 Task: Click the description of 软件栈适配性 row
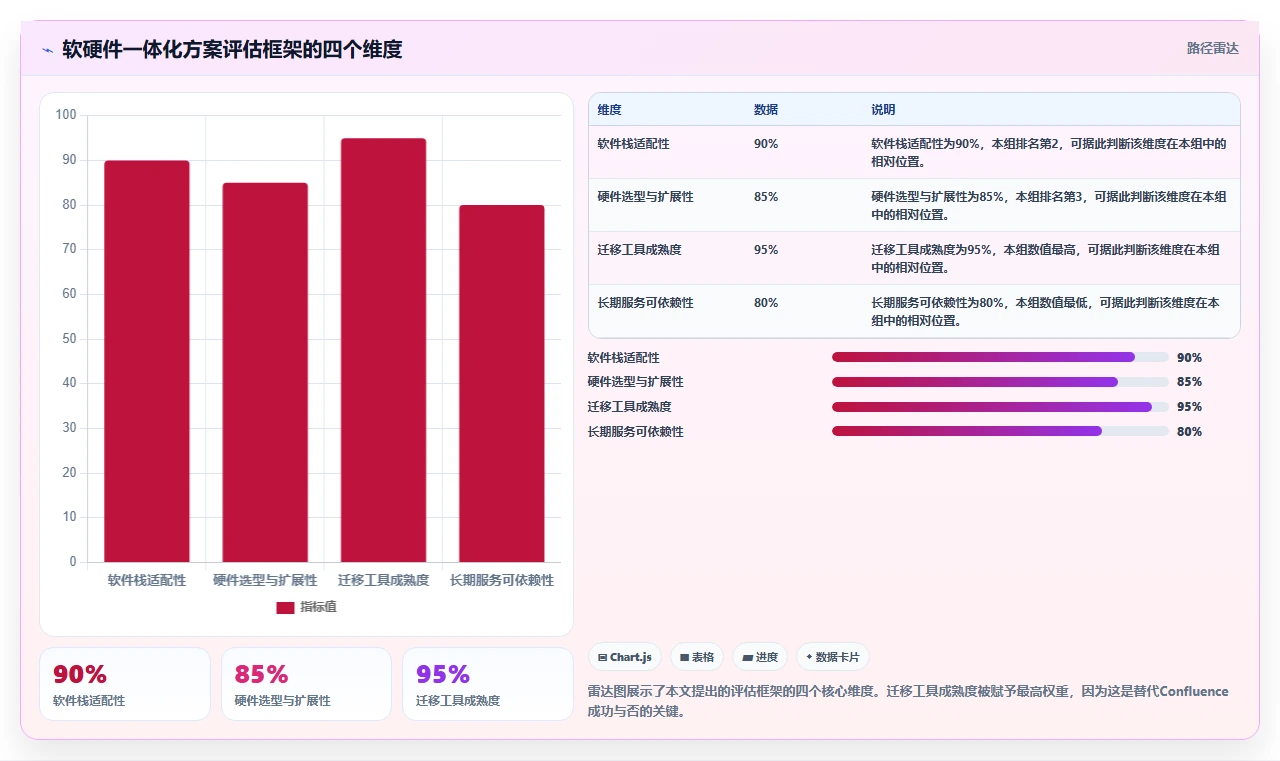(x=1049, y=152)
